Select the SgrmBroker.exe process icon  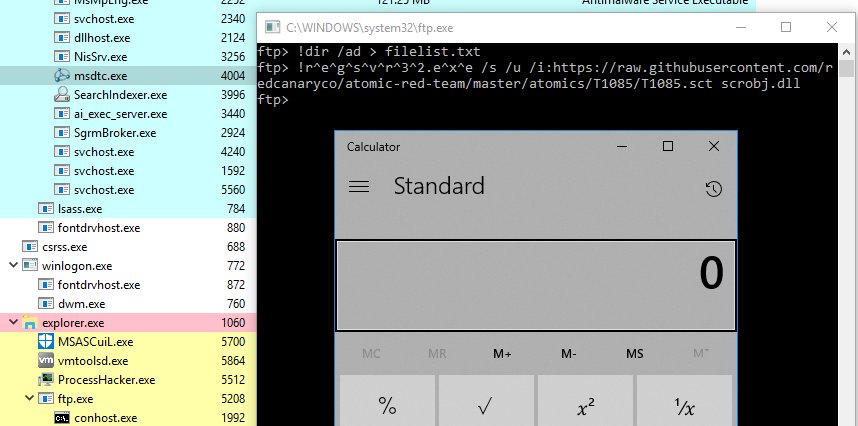(x=62, y=133)
